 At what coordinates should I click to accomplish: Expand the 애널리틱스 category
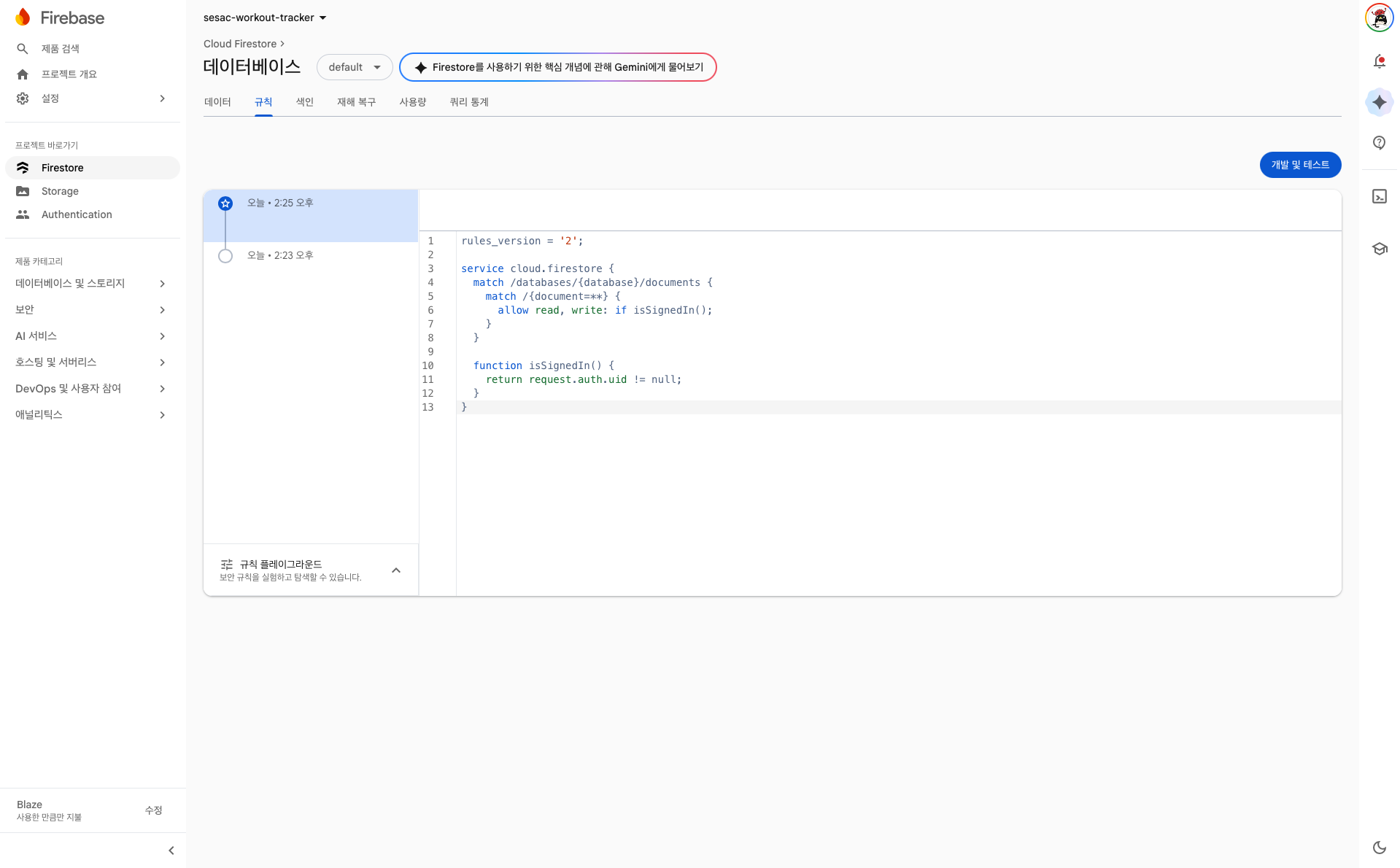[91, 415]
